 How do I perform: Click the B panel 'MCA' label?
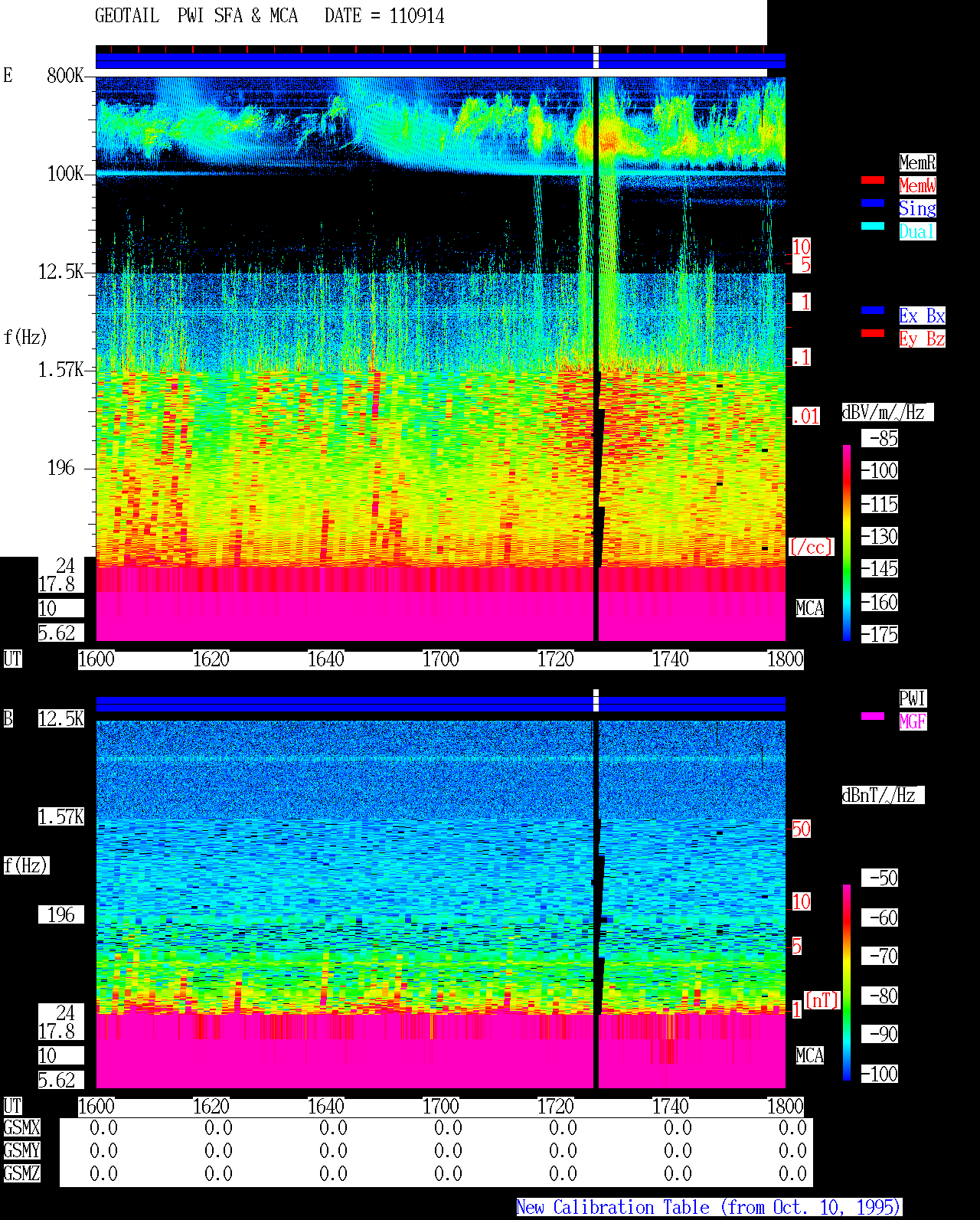tap(810, 1055)
